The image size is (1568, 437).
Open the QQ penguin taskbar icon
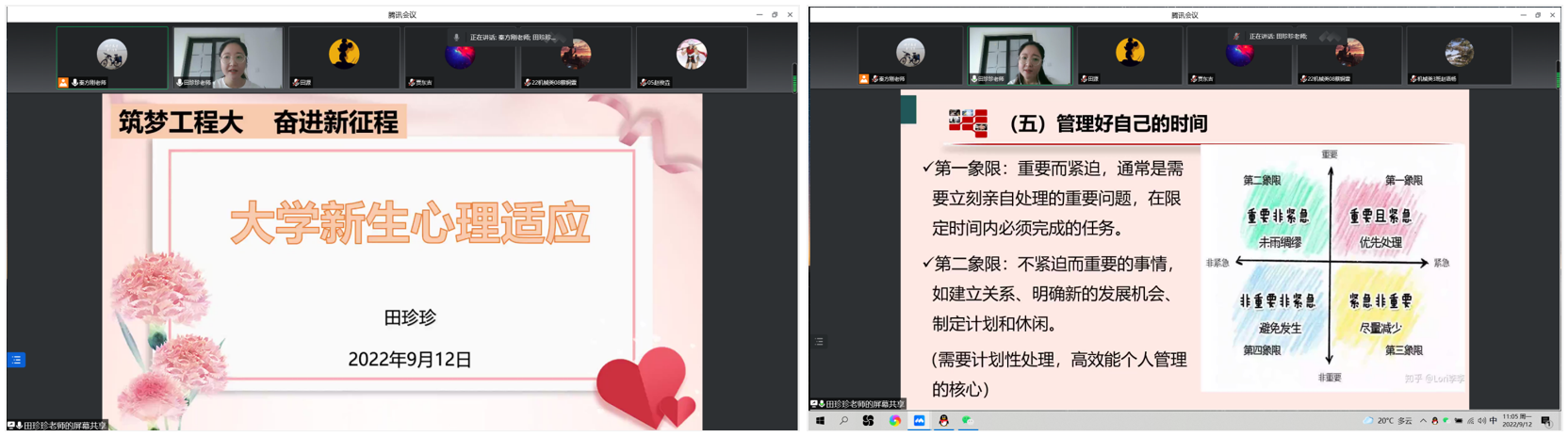[x=943, y=421]
